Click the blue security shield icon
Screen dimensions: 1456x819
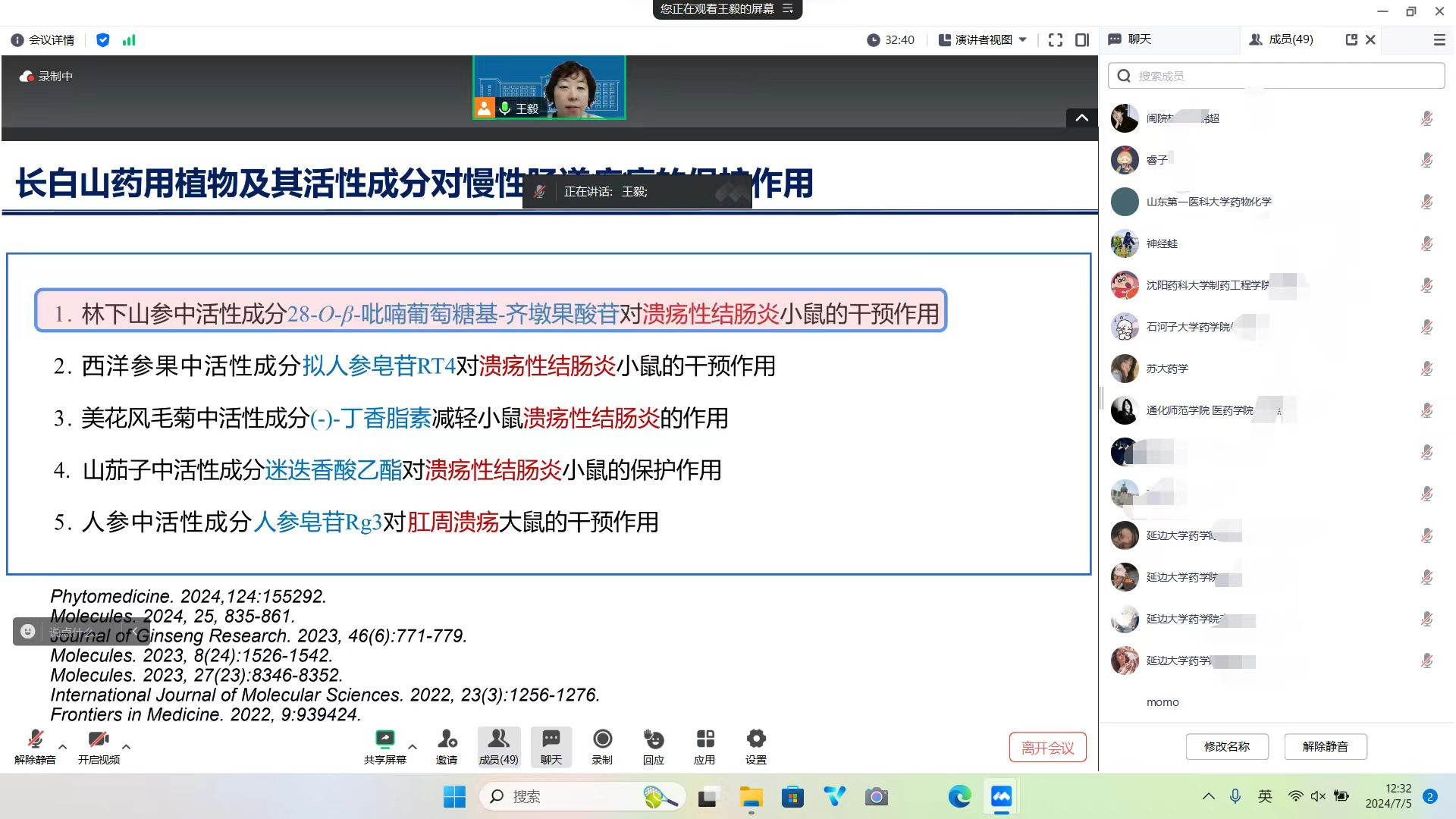click(103, 40)
